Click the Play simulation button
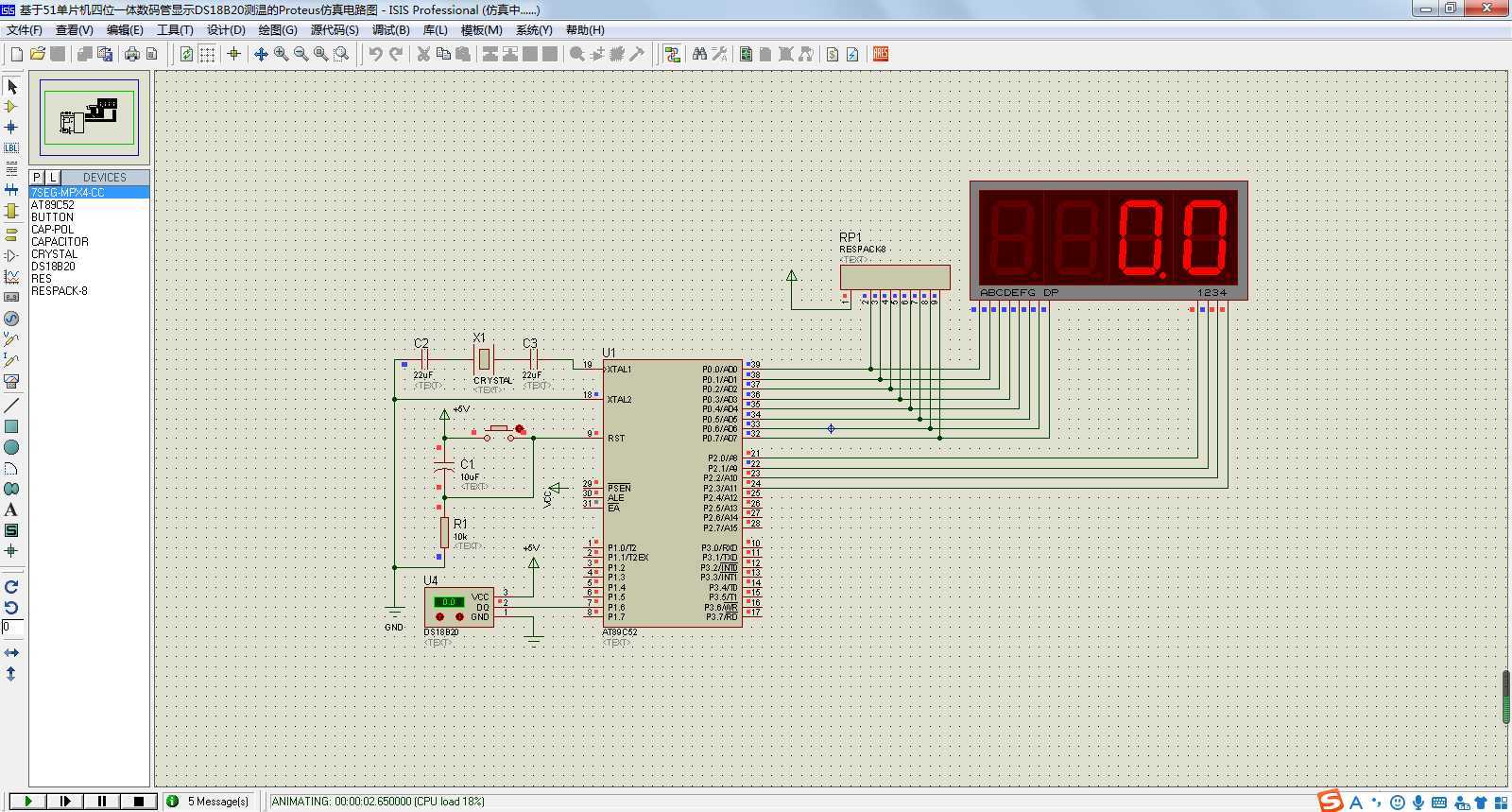The width and height of the screenshot is (1512, 812). point(28,801)
